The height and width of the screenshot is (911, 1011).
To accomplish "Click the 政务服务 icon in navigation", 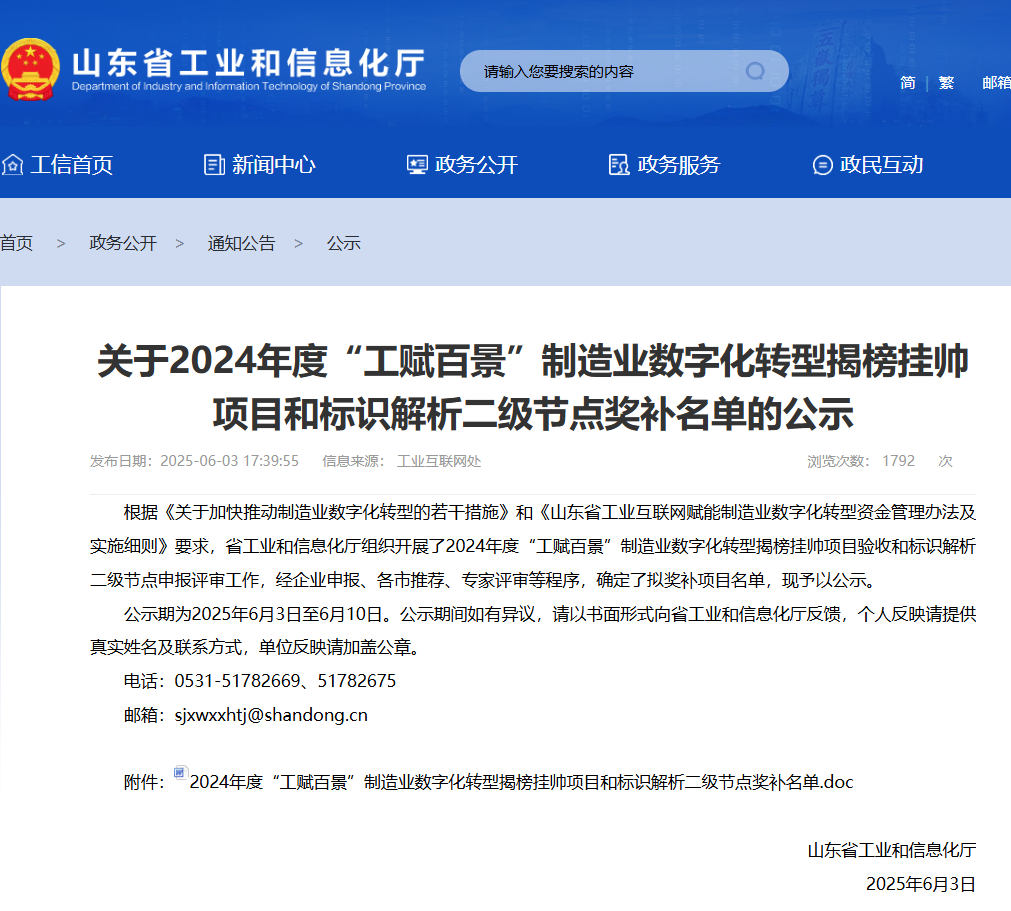I will pyautogui.click(x=619, y=165).
